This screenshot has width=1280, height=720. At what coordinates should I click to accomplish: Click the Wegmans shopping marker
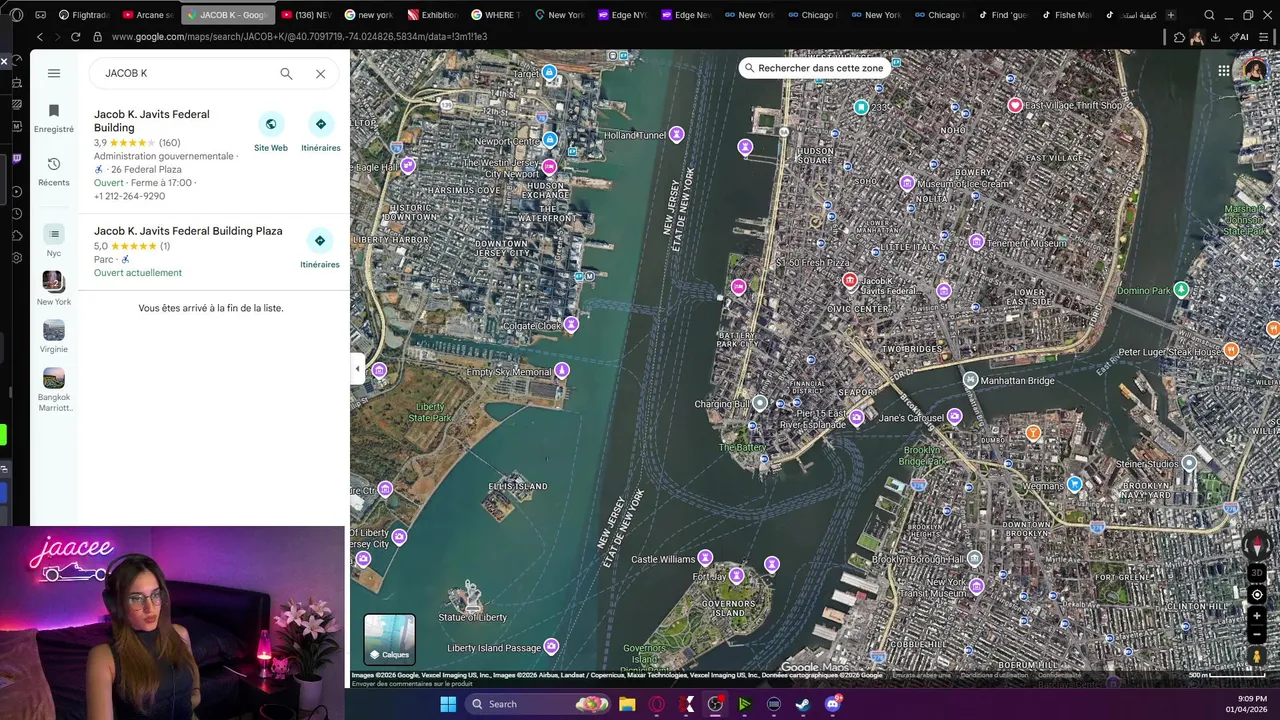tap(1074, 484)
